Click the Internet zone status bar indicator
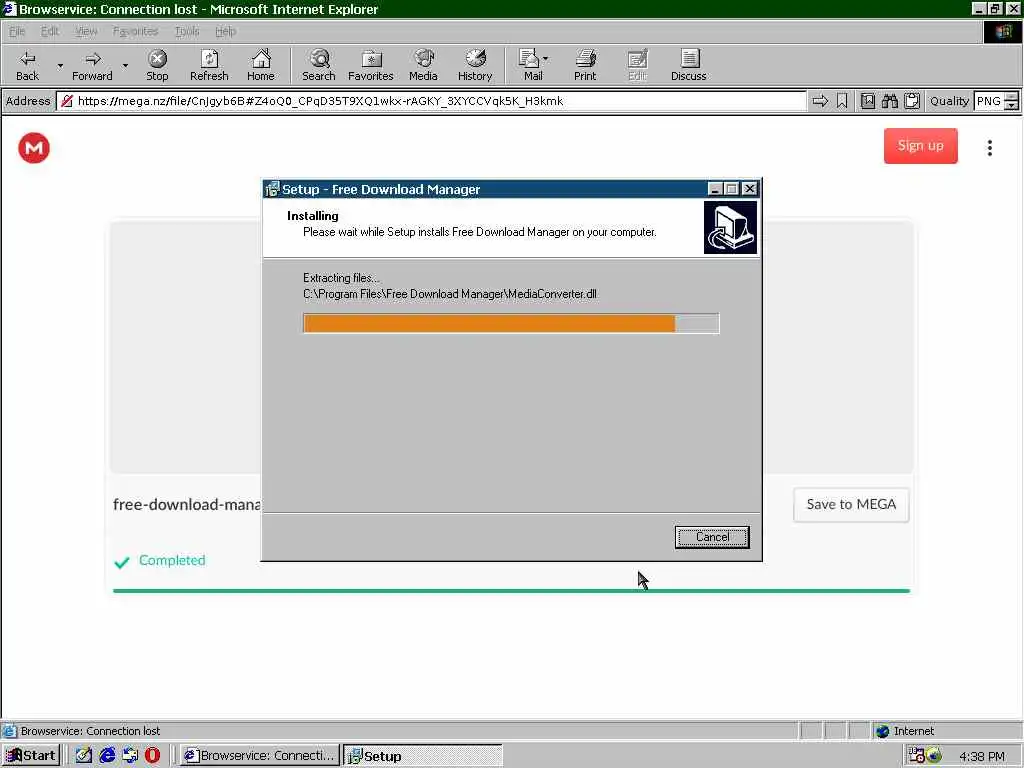The image size is (1024, 768). coord(904,731)
